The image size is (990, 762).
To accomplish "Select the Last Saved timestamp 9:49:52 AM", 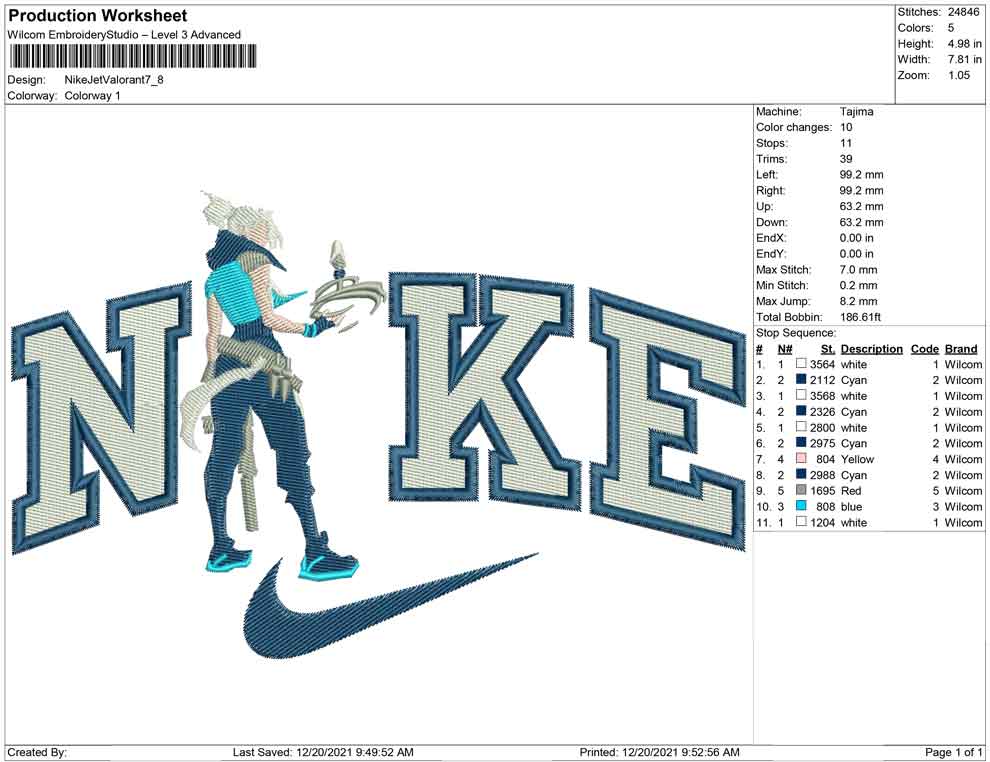I will click(385, 753).
